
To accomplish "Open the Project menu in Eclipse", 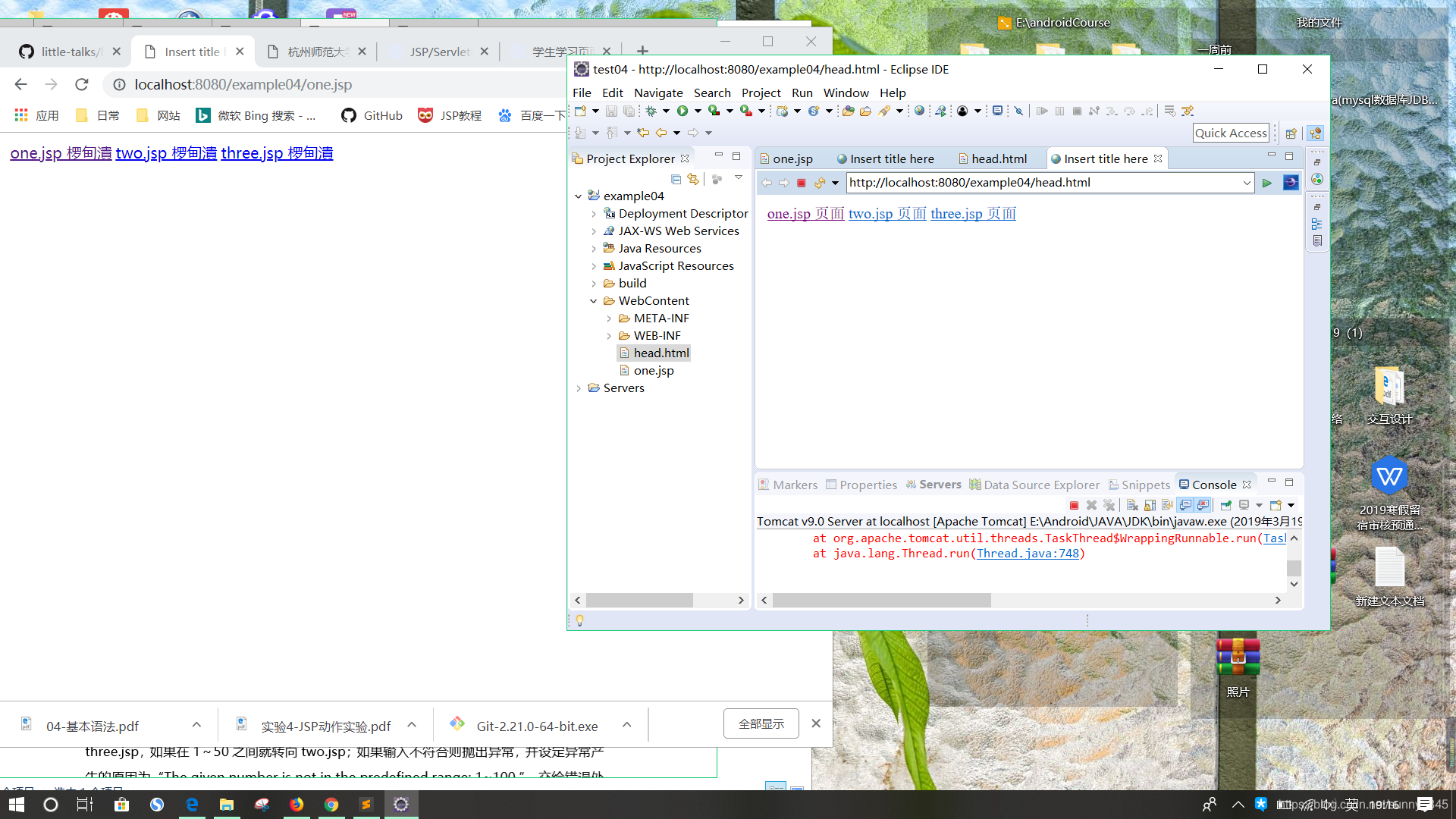I will 761,93.
